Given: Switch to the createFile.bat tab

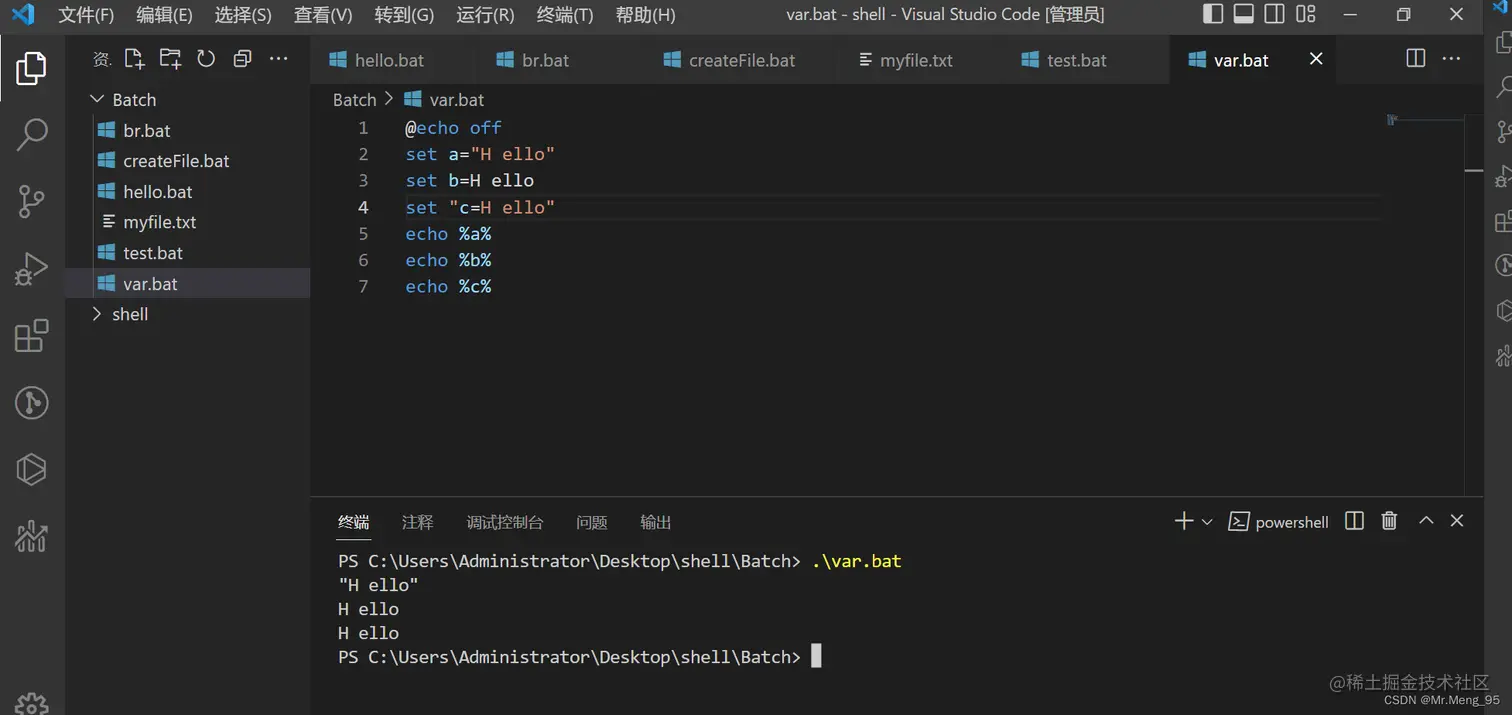Looking at the screenshot, I should click(742, 60).
